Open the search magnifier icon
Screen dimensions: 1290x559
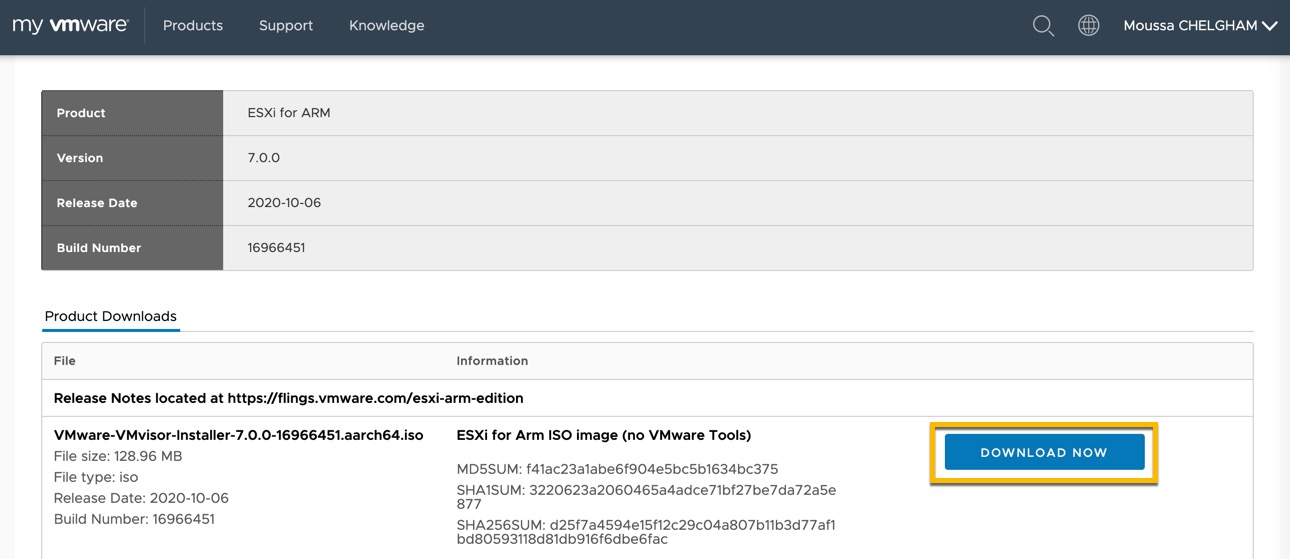click(1043, 26)
